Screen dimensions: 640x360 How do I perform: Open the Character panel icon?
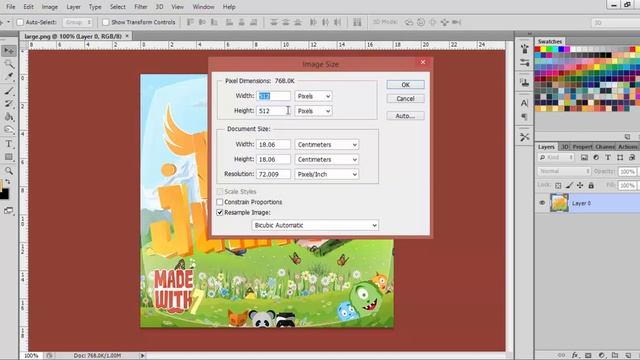point(524,103)
